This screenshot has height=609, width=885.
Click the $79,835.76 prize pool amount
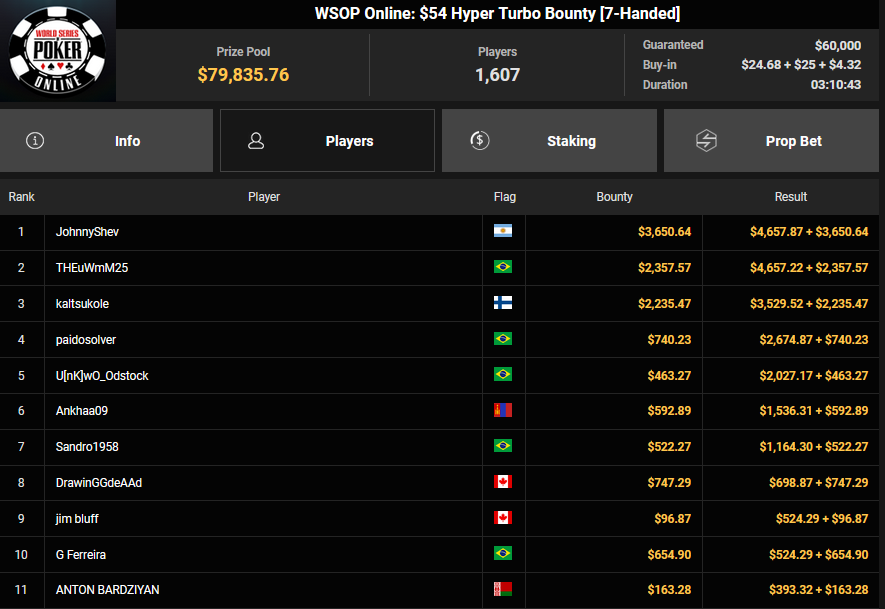point(243,75)
